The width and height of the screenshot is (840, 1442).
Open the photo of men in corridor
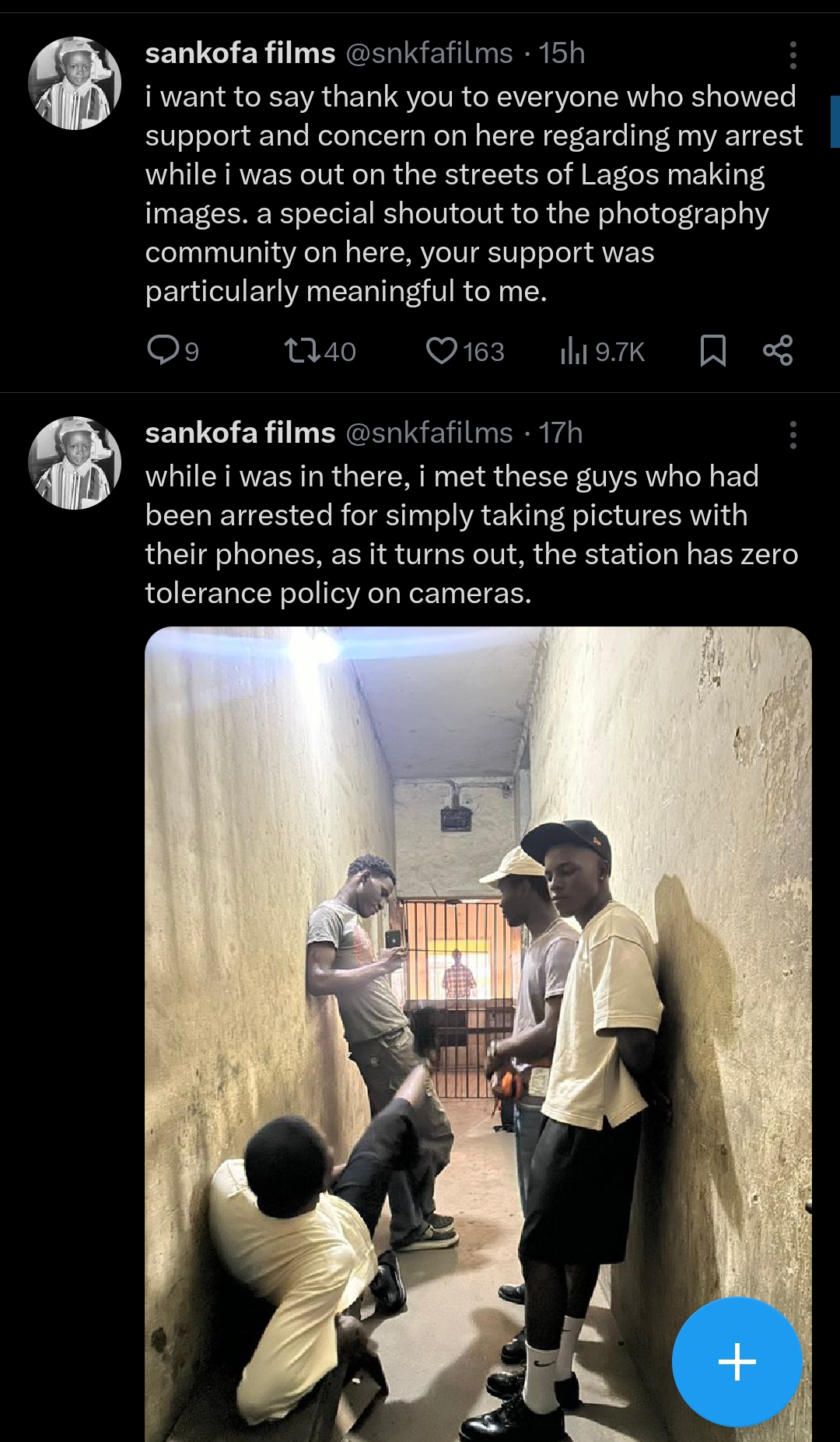pyautogui.click(x=478, y=1012)
